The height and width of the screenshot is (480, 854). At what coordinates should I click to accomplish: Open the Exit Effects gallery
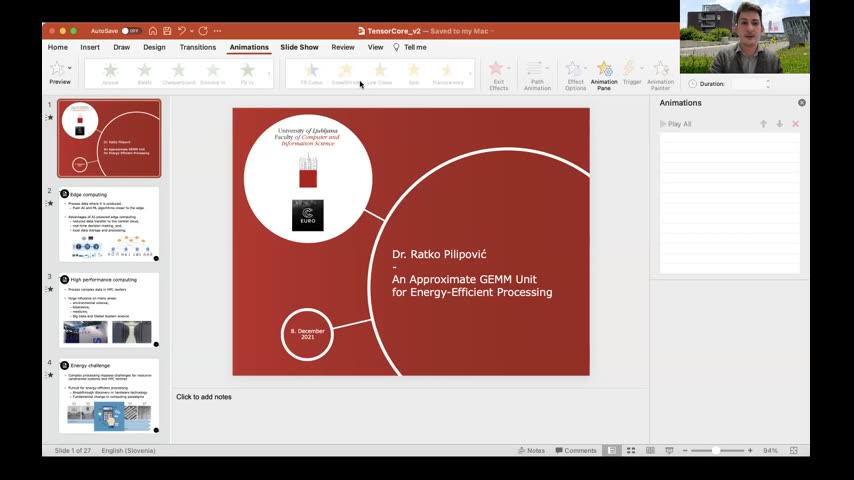click(498, 76)
